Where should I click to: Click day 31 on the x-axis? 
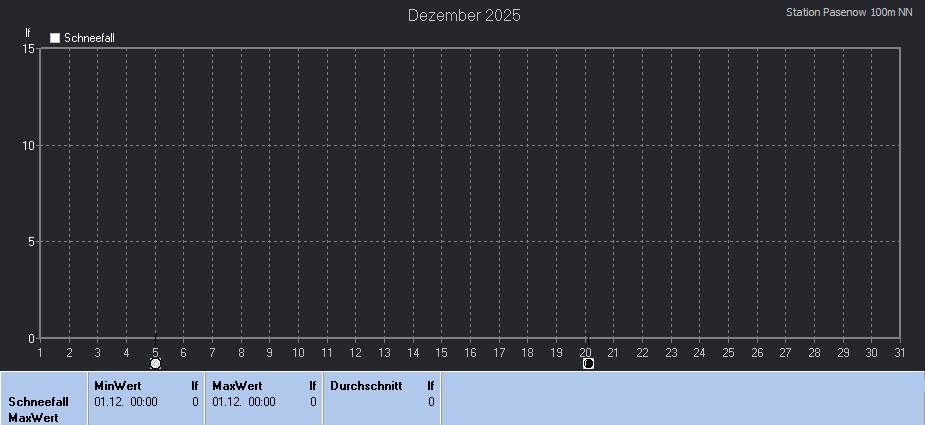(900, 352)
